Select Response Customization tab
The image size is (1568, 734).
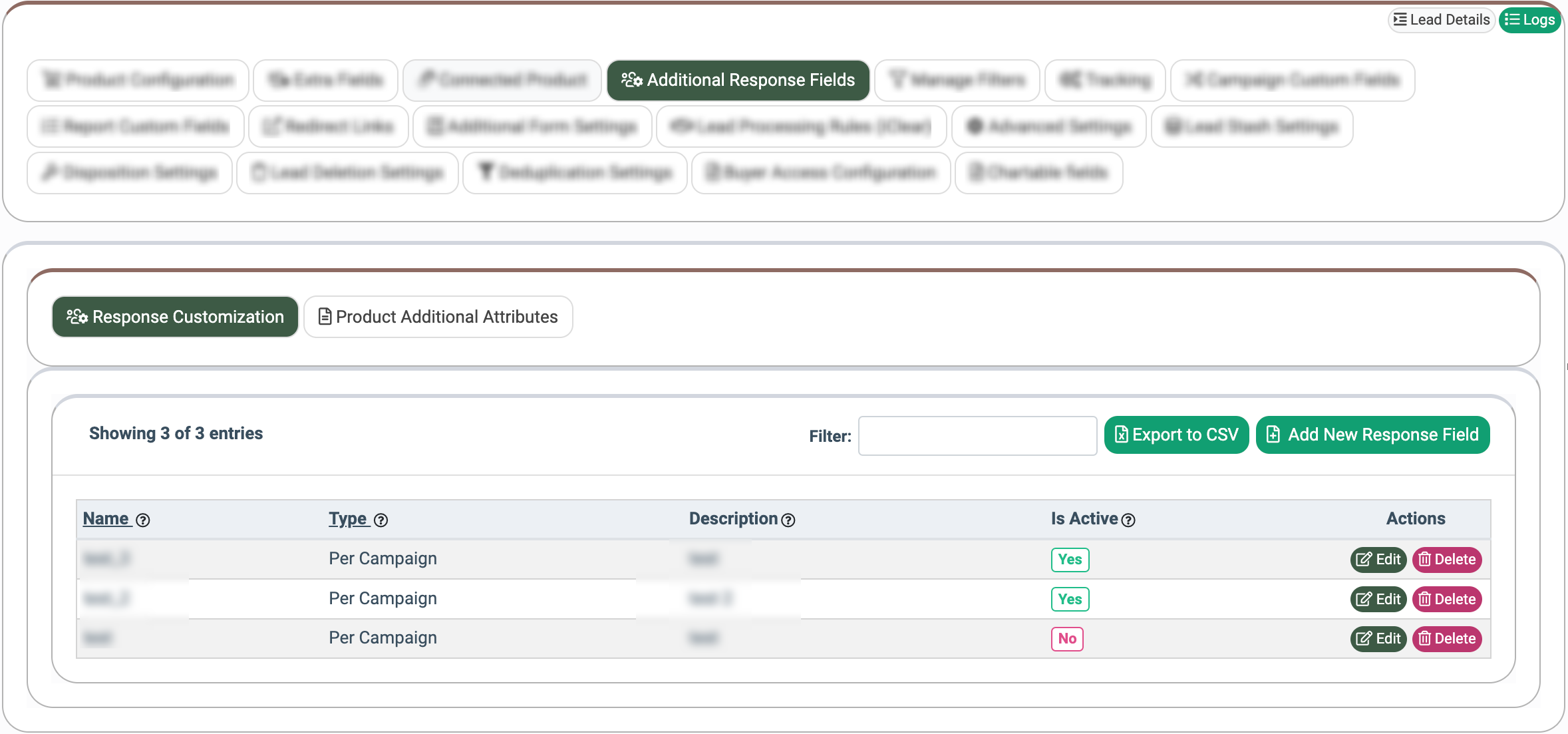pos(175,317)
